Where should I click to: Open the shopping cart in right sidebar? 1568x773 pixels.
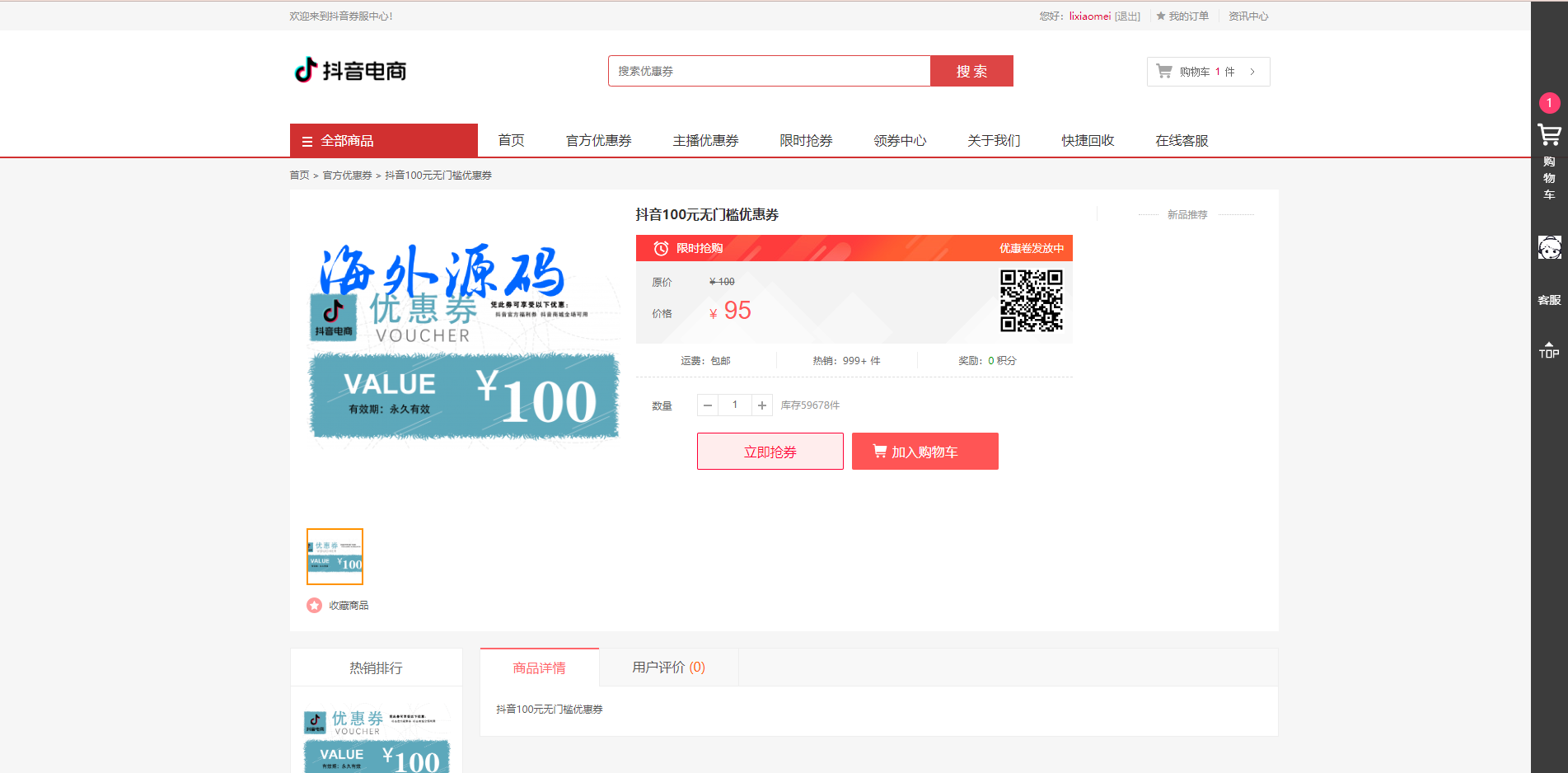click(1549, 136)
